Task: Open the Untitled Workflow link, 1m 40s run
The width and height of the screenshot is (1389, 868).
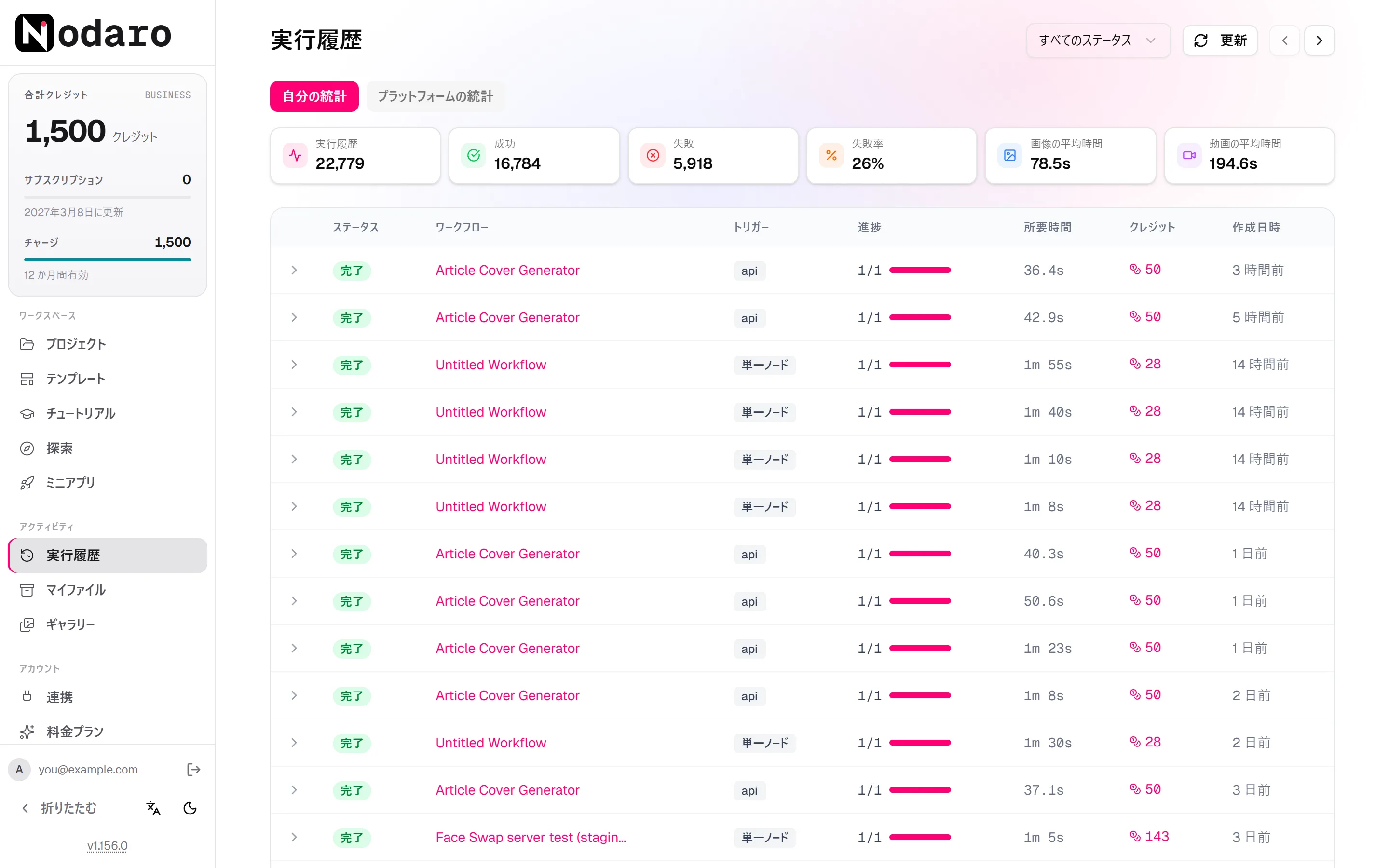Action: tap(491, 412)
